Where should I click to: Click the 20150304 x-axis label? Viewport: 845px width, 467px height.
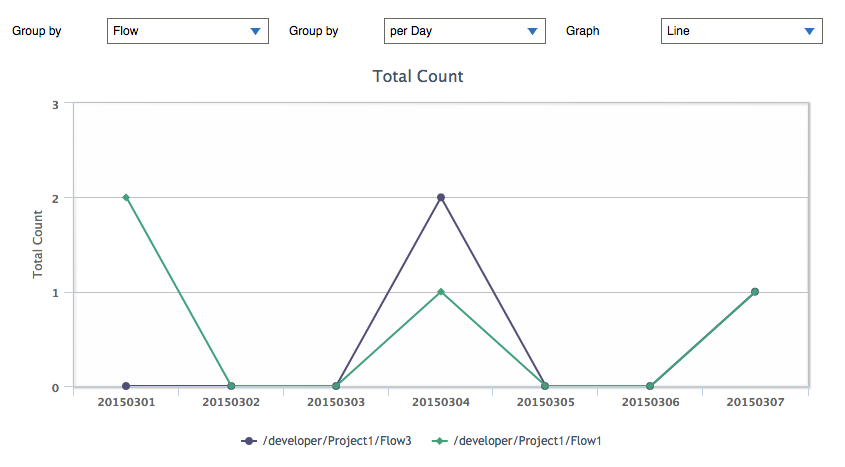(441, 403)
